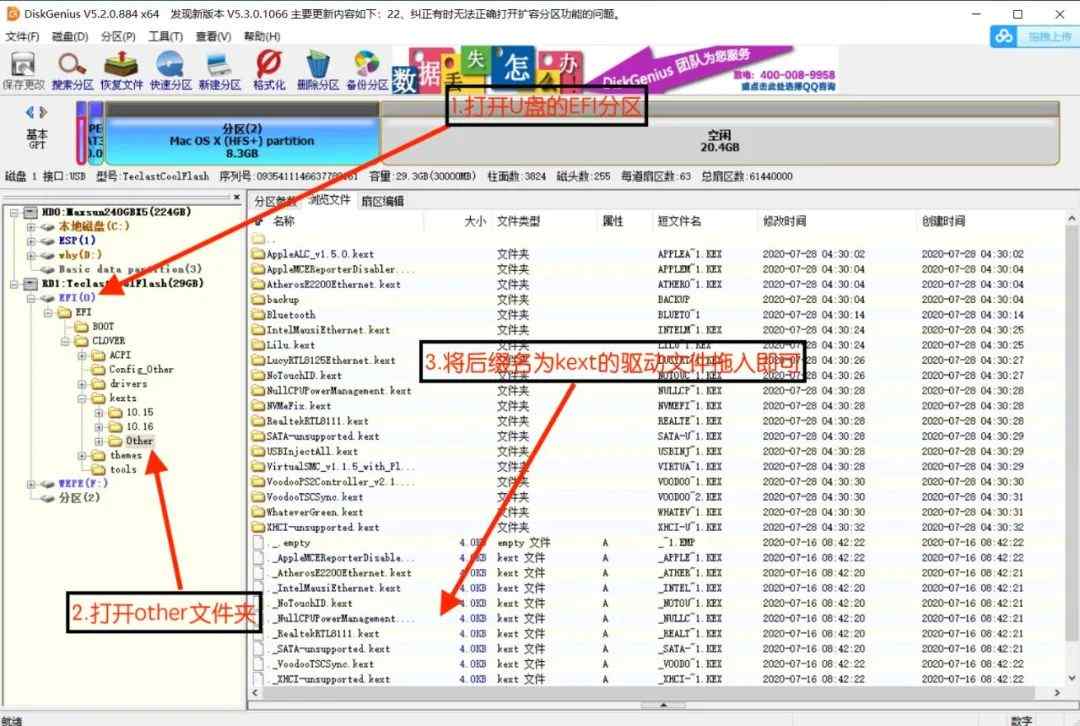Viewport: 1080px width, 726px height.
Task: Select the NVMeFix.kext folder row
Action: (x=657, y=406)
